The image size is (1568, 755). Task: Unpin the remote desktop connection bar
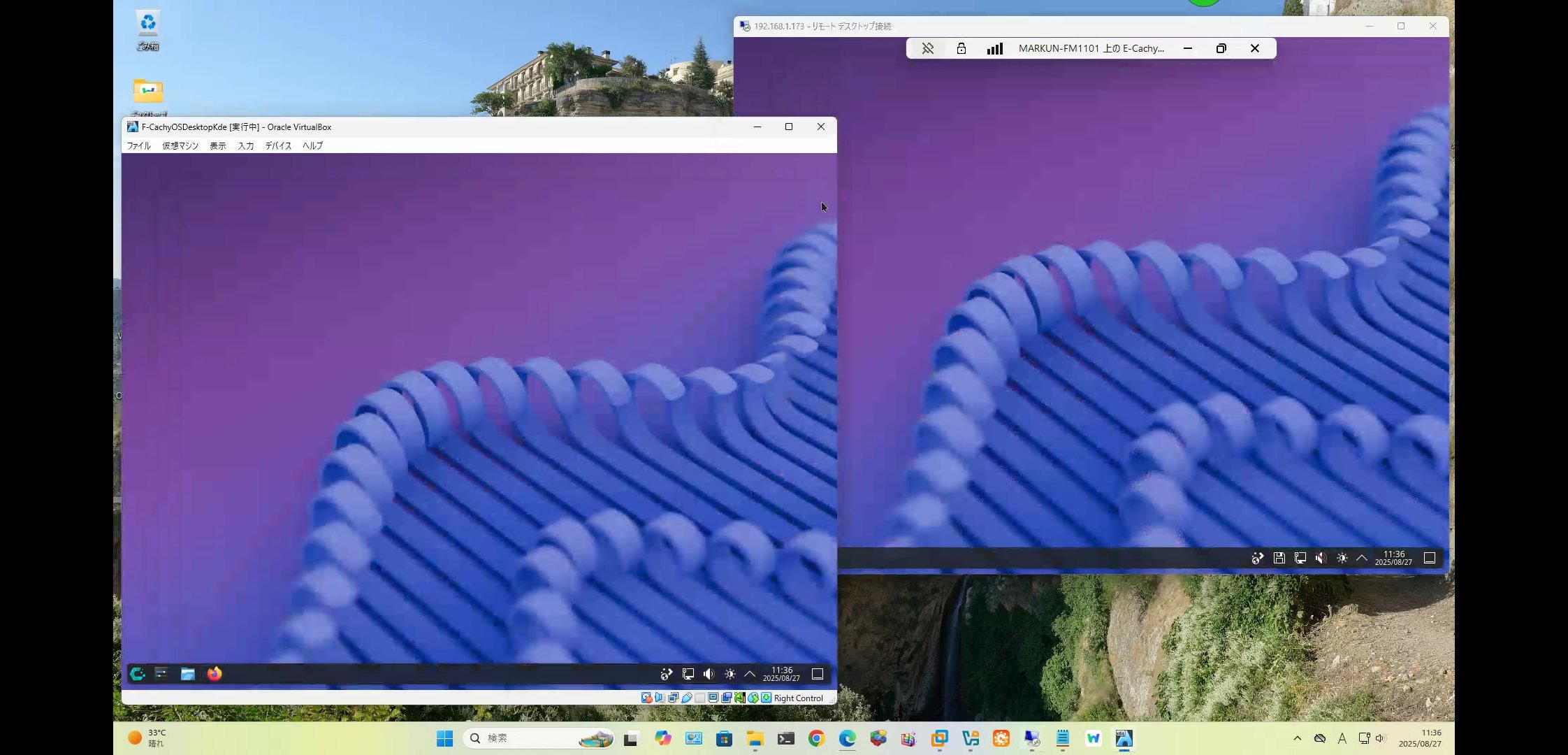(x=927, y=48)
